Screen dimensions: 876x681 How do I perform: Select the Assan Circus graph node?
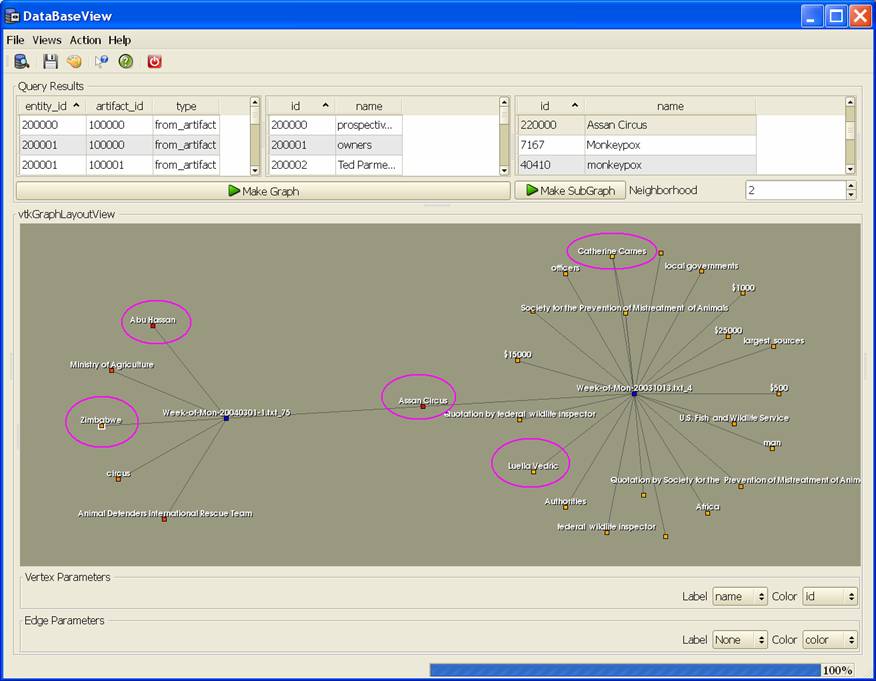tap(423, 406)
